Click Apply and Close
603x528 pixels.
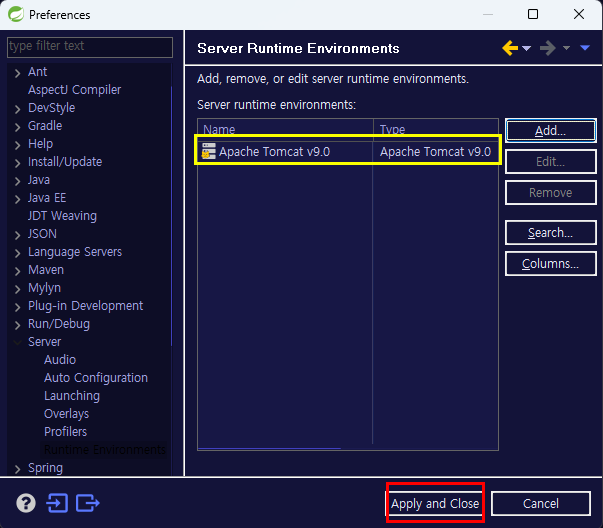[435, 503]
